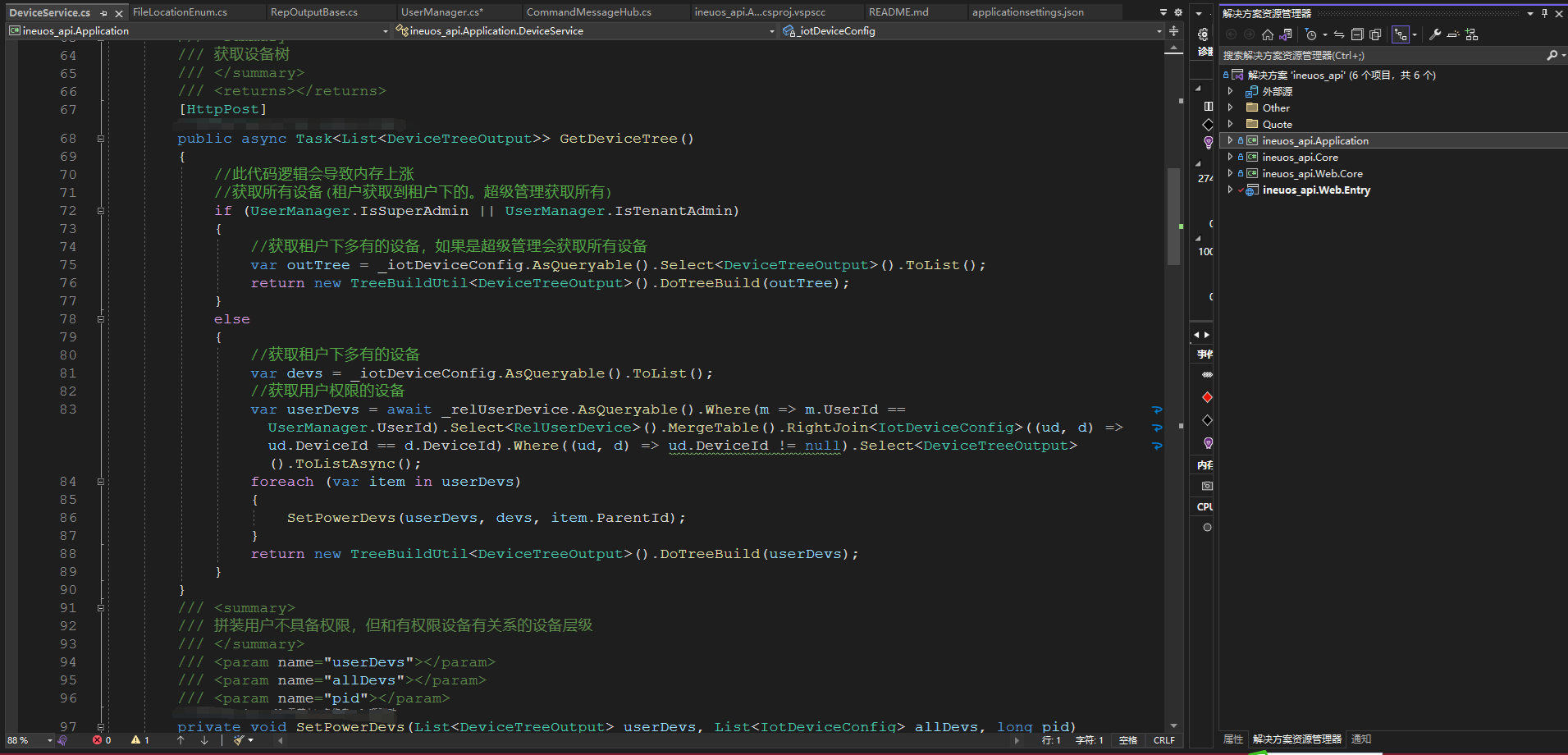The width and height of the screenshot is (1568, 755).
Task: Open dropdown beside pending changes filter
Action: coord(1324,34)
